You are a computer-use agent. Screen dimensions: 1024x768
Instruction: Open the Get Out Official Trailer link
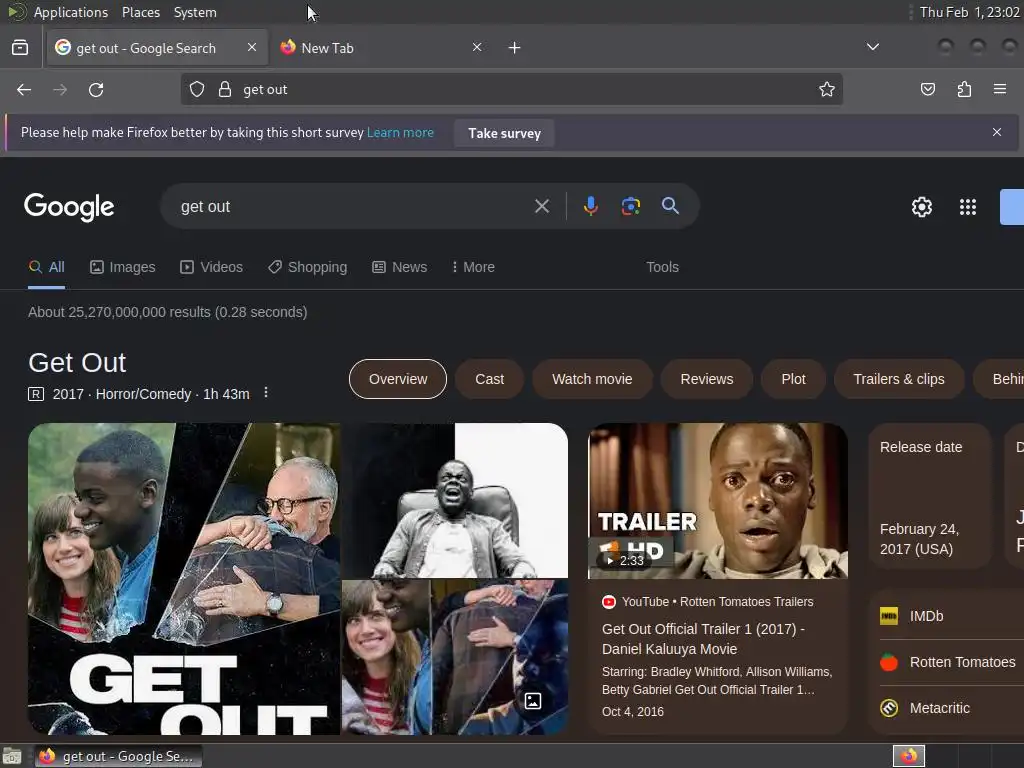tap(703, 639)
